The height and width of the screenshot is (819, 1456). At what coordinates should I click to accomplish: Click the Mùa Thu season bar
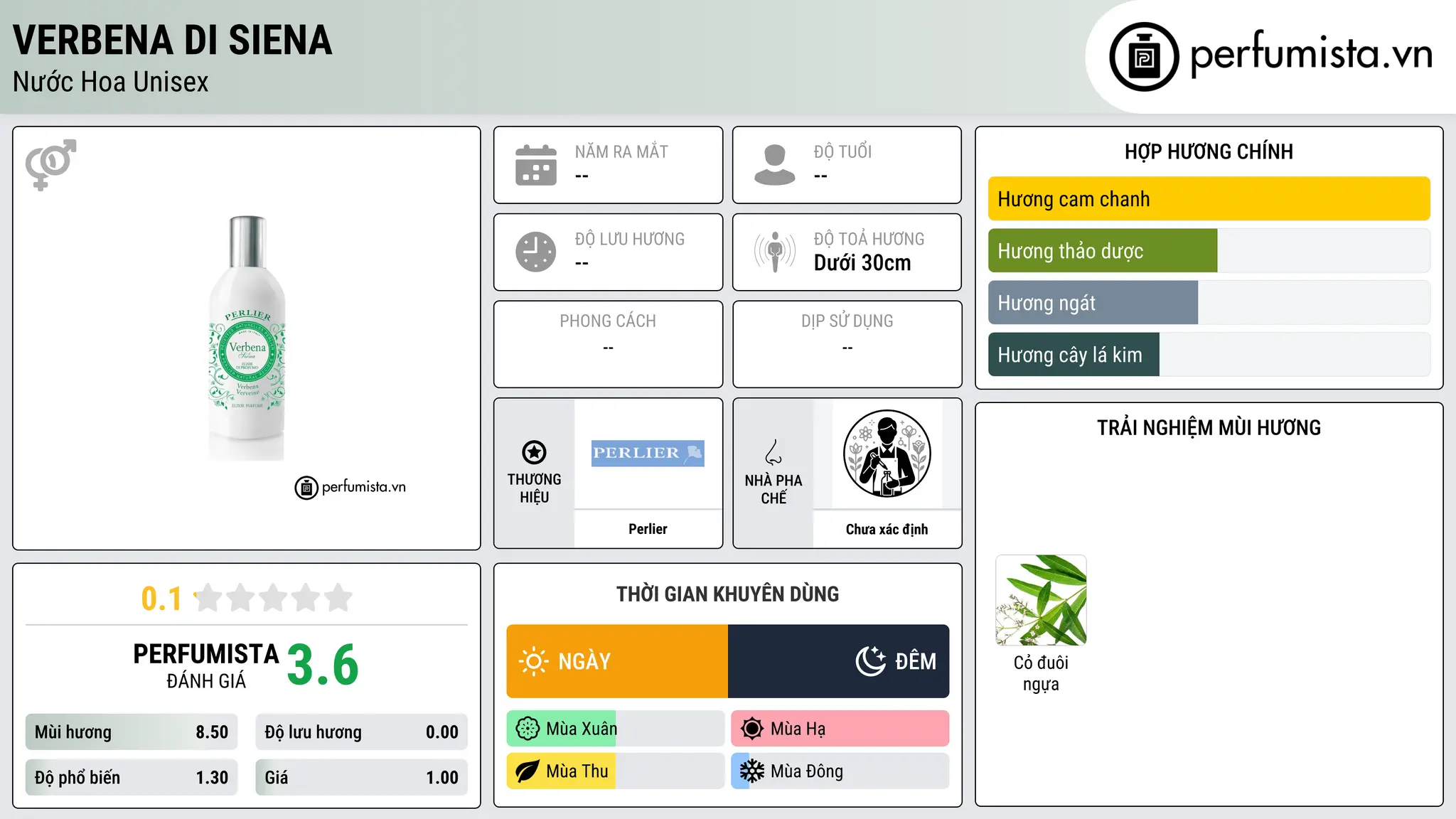[616, 771]
